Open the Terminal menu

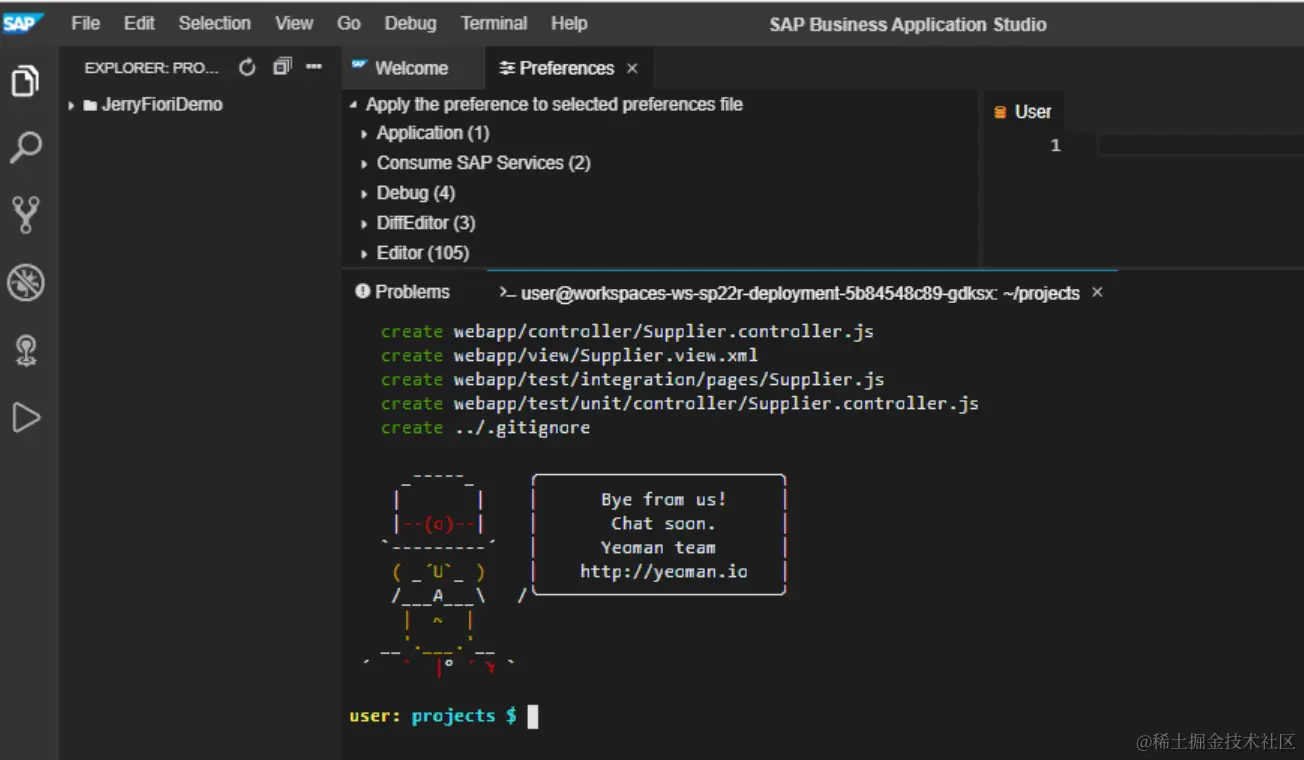click(494, 23)
